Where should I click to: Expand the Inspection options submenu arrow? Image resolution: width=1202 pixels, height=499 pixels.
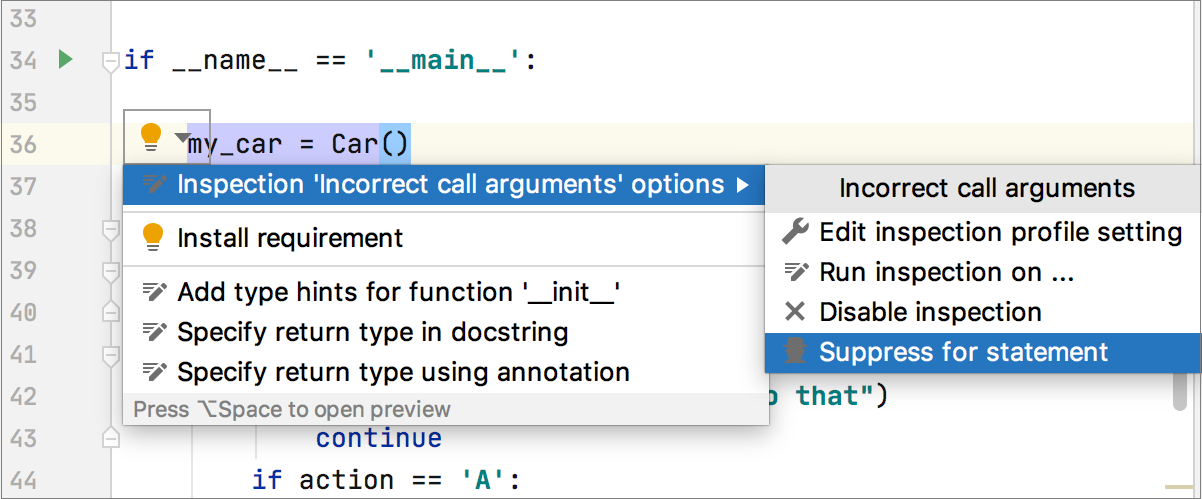tap(742, 185)
